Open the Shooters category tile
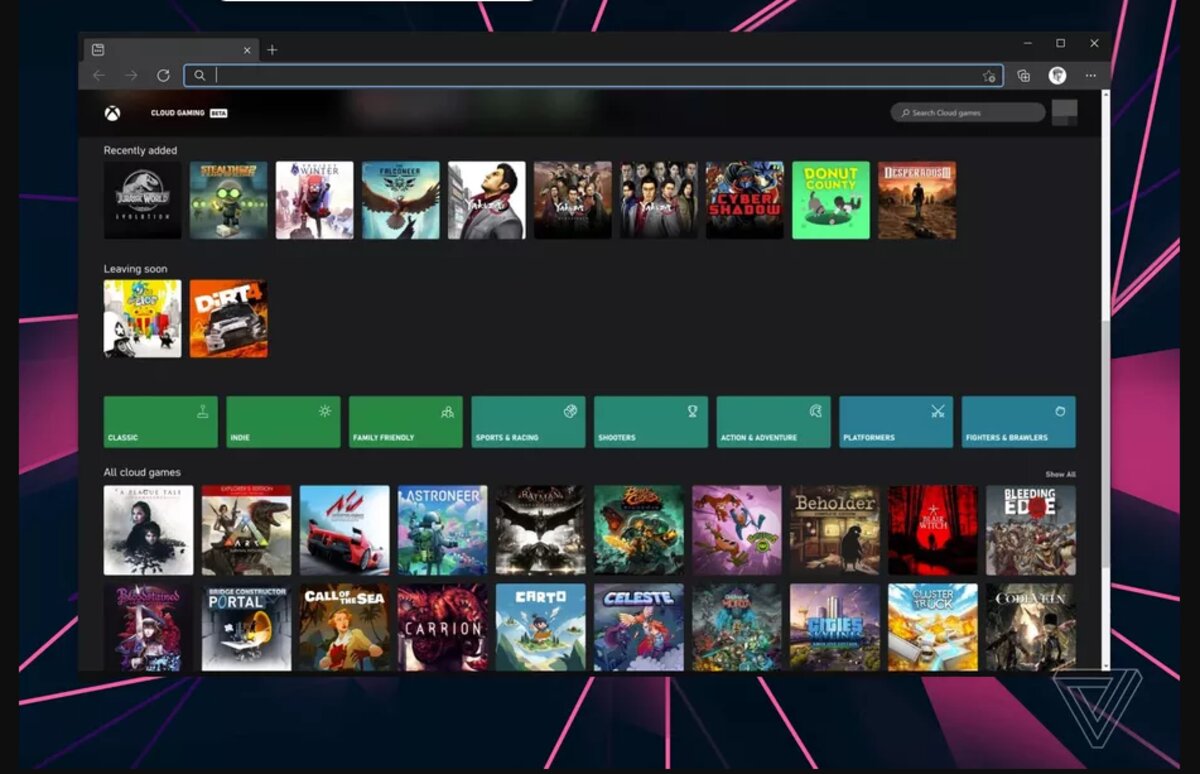This screenshot has width=1200, height=774. 651,422
